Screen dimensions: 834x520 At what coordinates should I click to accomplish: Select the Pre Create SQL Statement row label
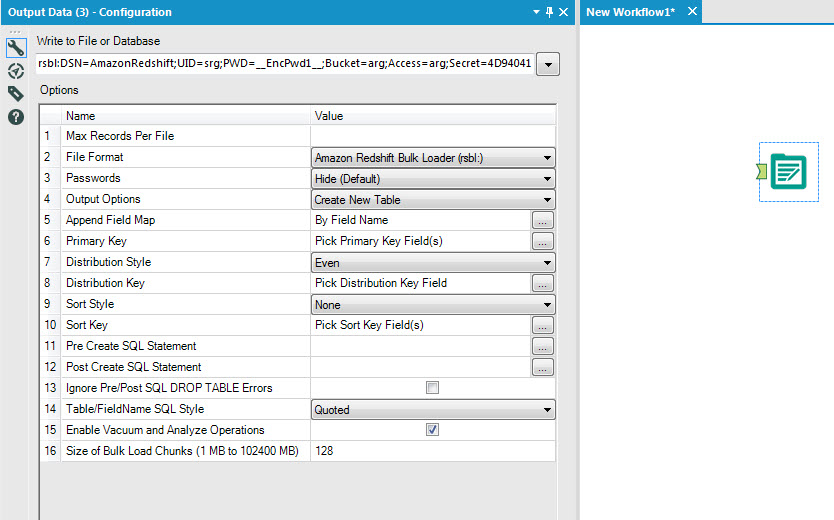pos(131,346)
